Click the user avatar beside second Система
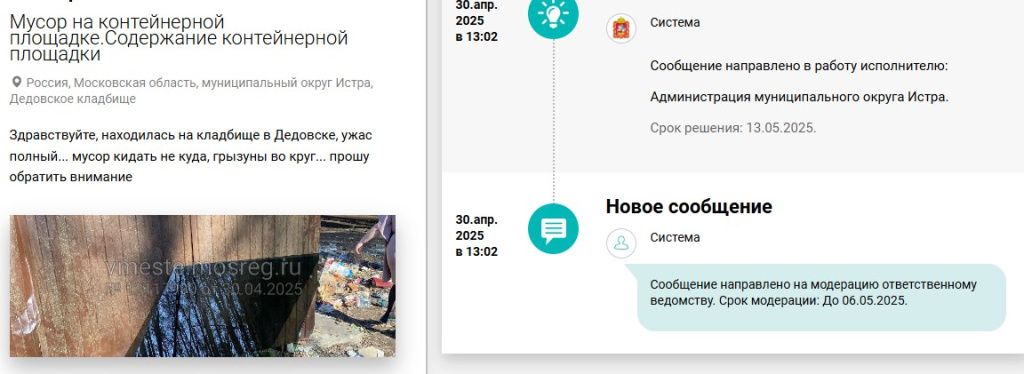The image size is (1024, 374). 621,243
